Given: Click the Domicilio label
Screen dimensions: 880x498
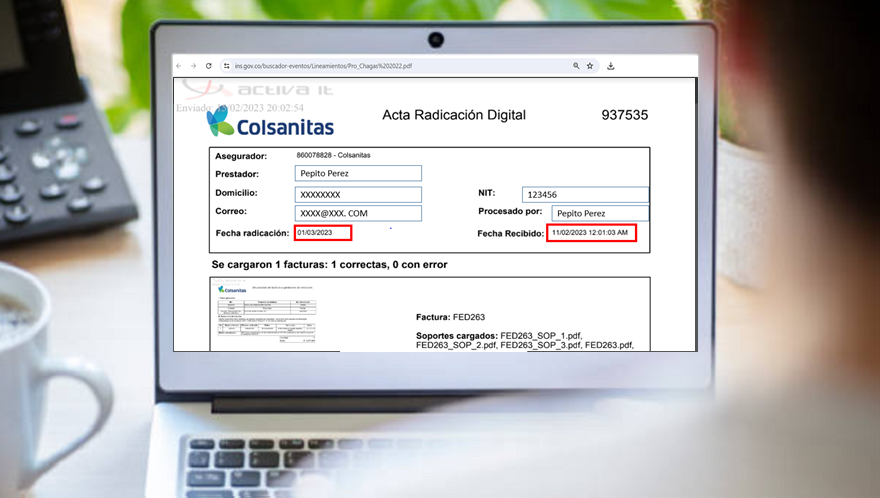Looking at the screenshot, I should [x=236, y=193].
